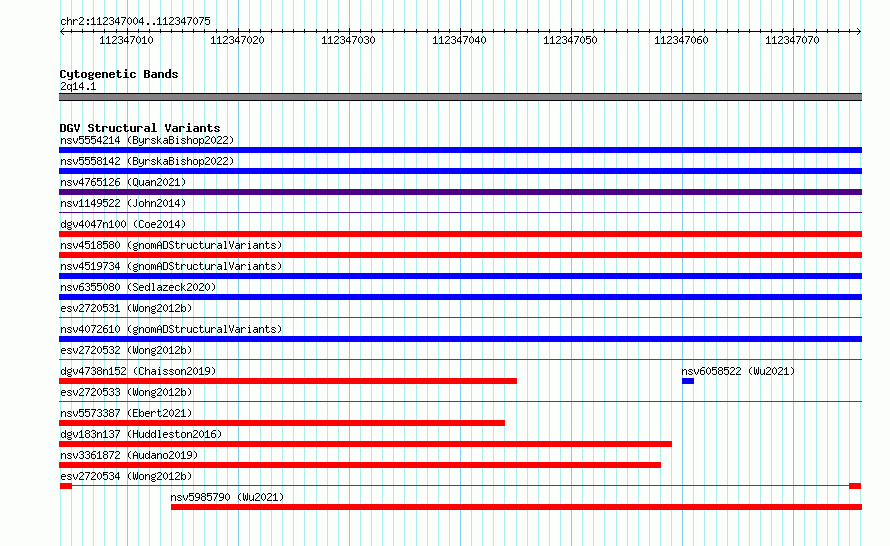Select the nsv5558142 blue variant bar
890x546 pixels.
tap(460, 171)
